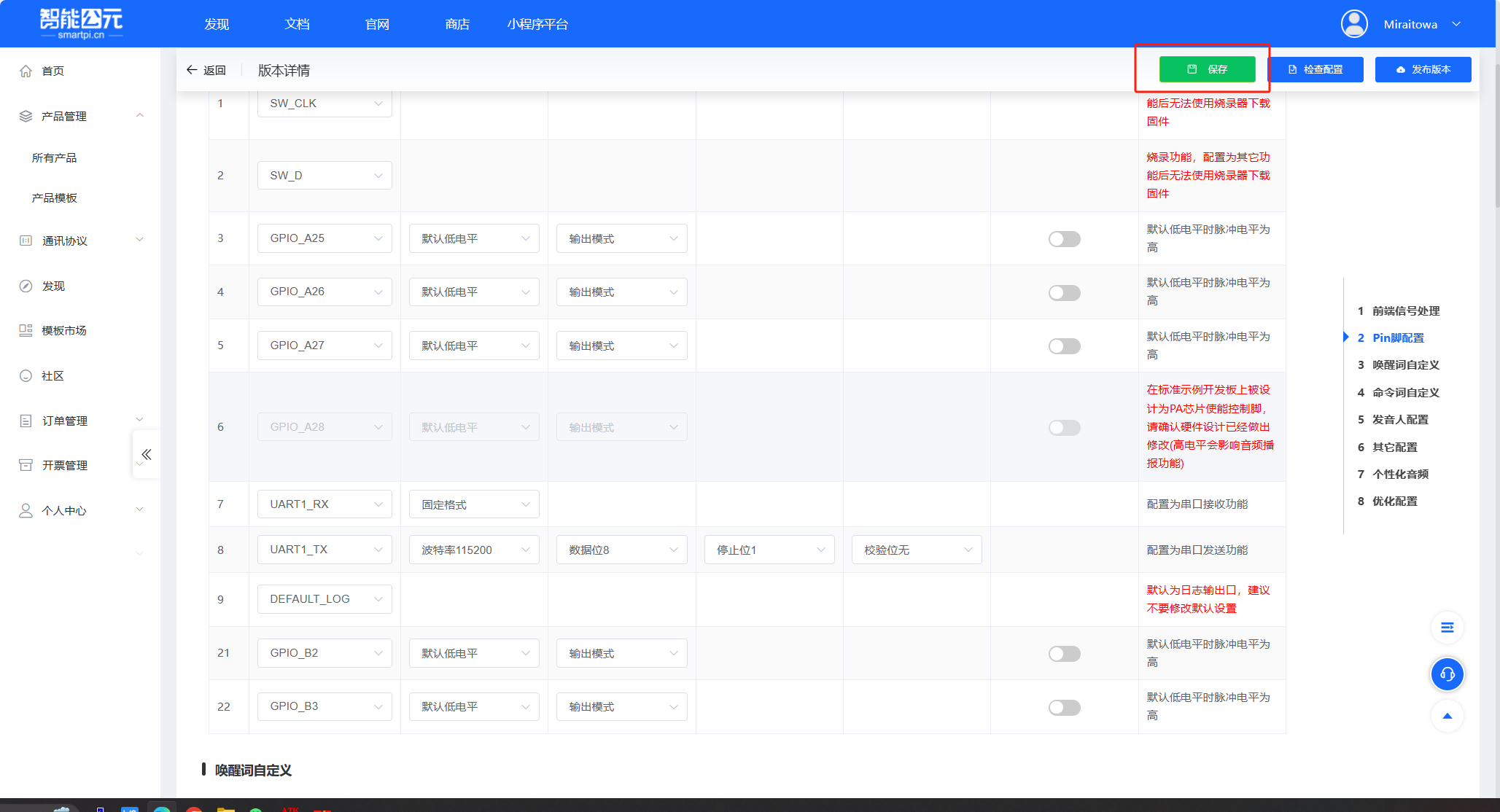Open 文档 in top navigation

tap(297, 24)
